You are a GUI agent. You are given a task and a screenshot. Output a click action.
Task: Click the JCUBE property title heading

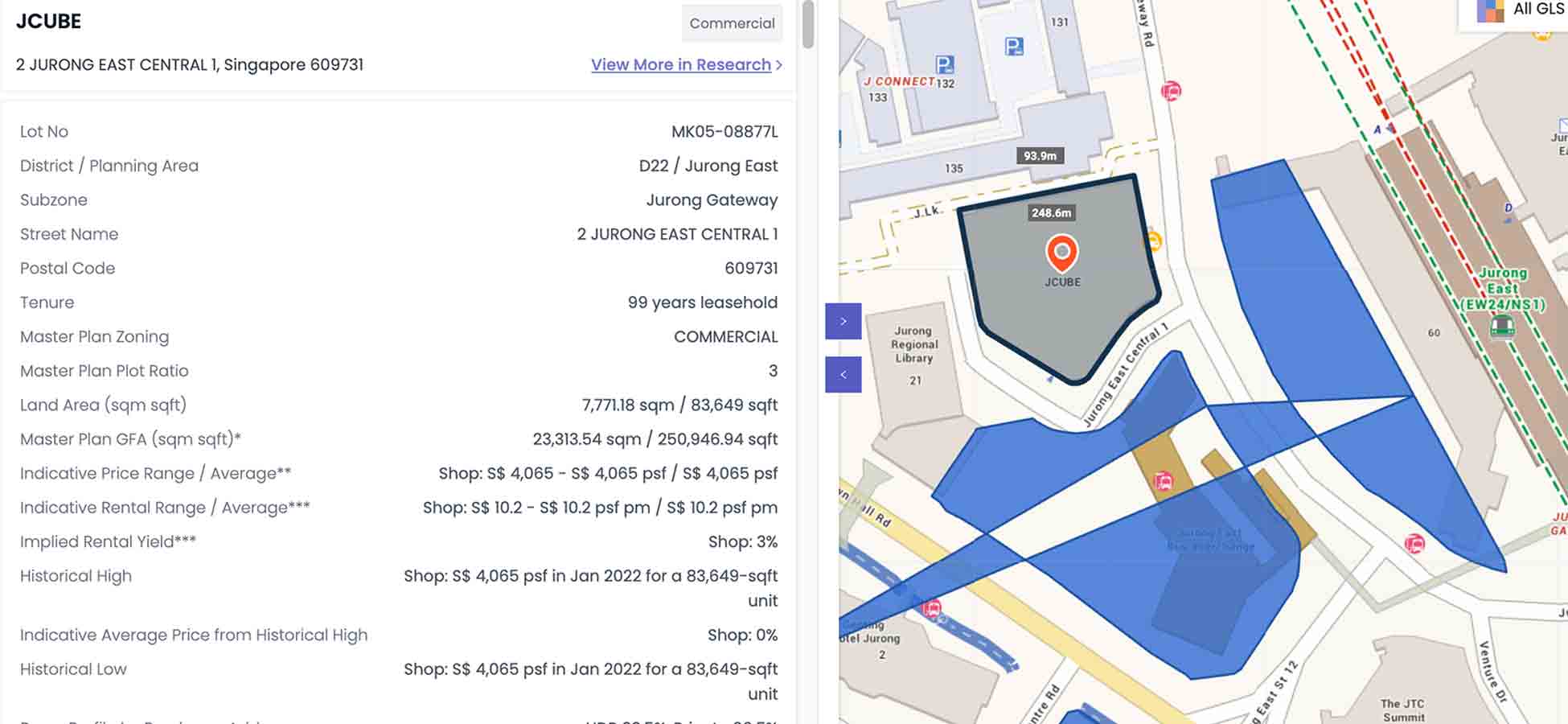pos(48,22)
